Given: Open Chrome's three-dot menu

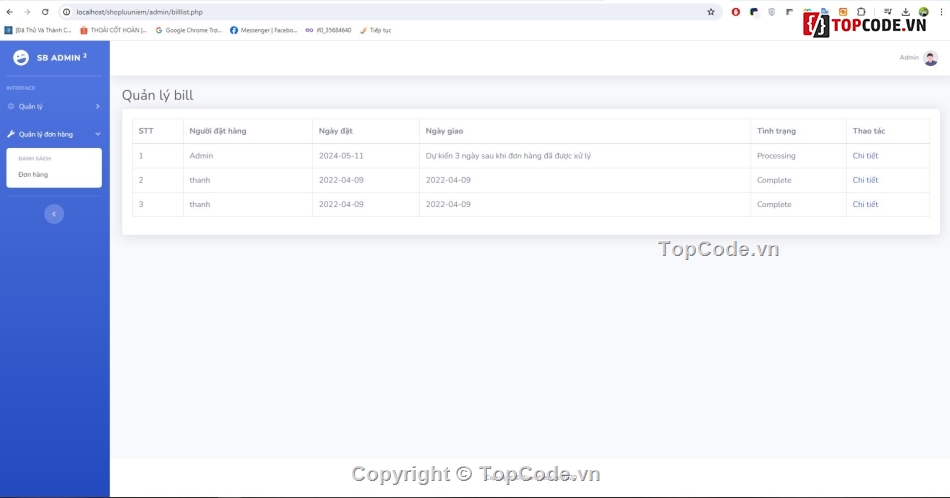Looking at the screenshot, I should [941, 12].
